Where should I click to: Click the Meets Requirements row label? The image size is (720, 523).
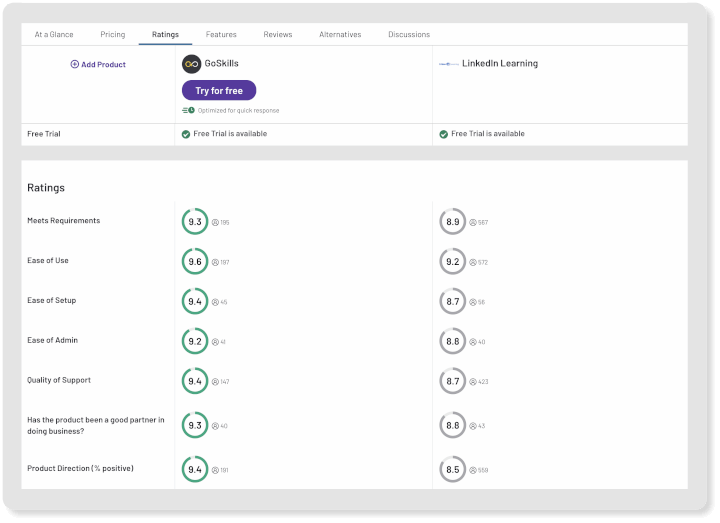tap(63, 220)
